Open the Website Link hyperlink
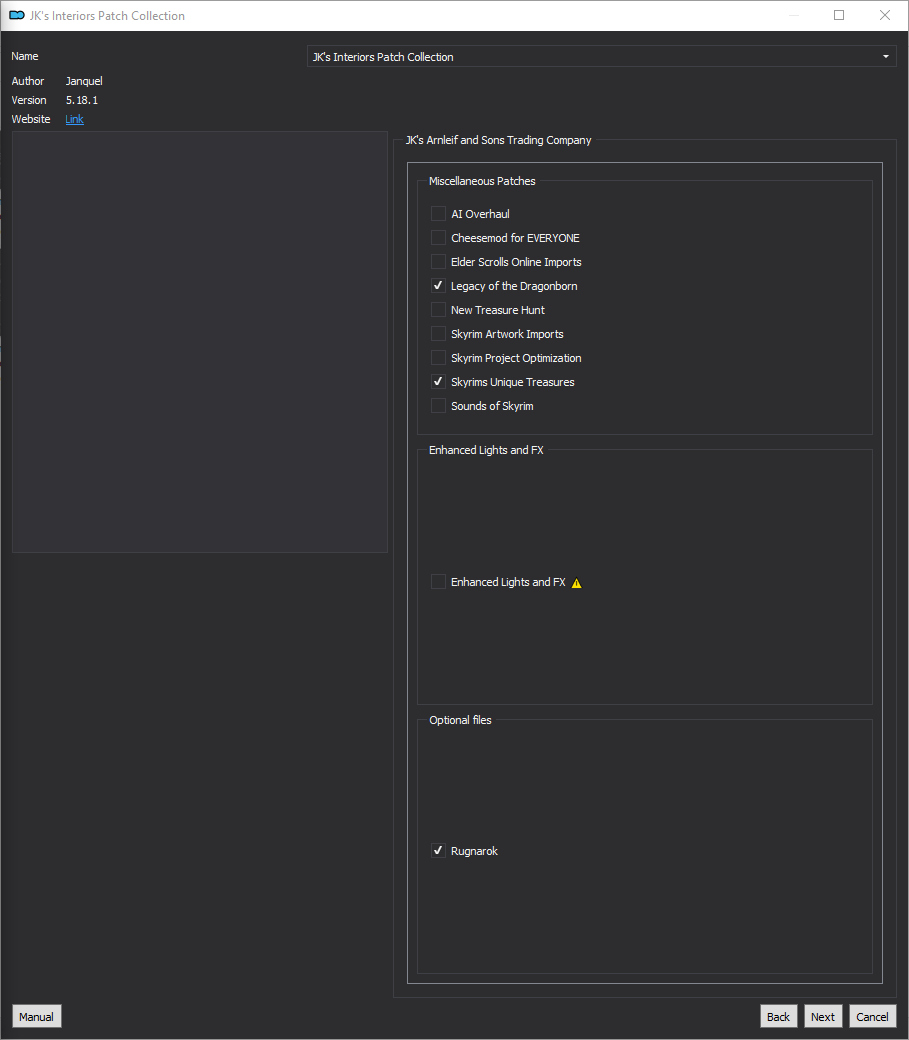Image resolution: width=909 pixels, height=1040 pixels. 74,119
